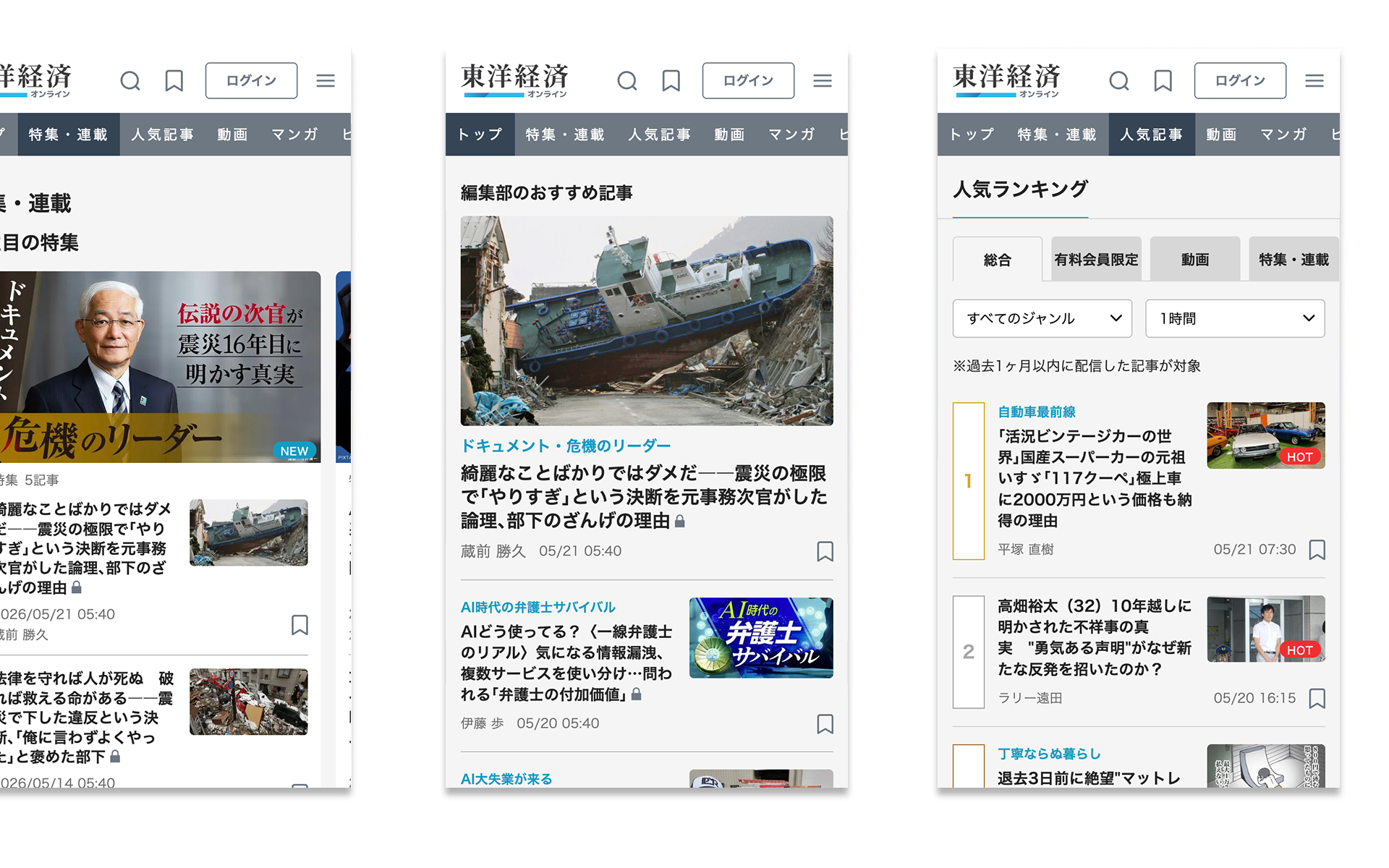This screenshot has width=1389, height=868.
Task: Open the tsunami-stranded ship hero image
Action: [x=647, y=320]
